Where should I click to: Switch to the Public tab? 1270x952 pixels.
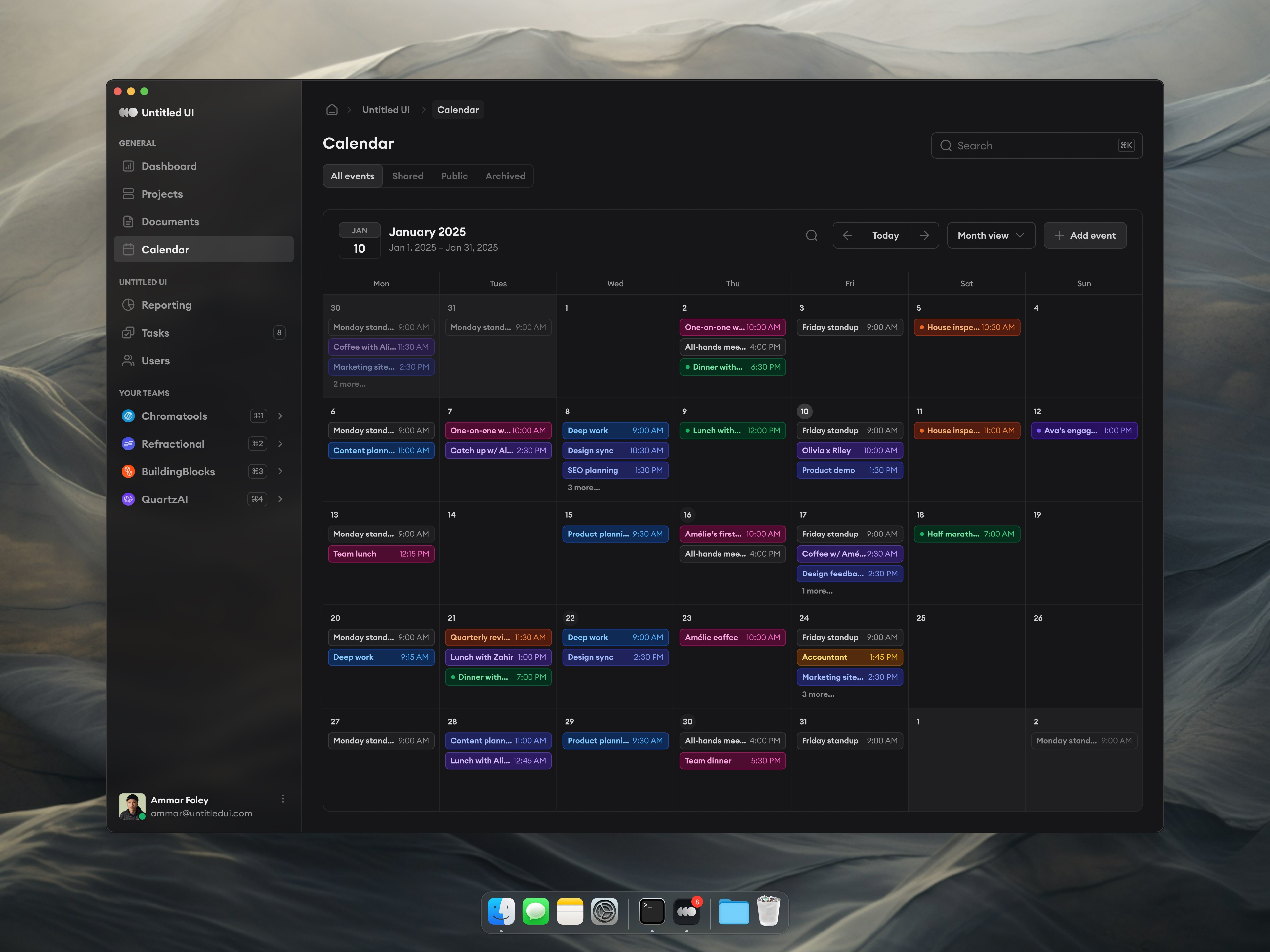click(x=454, y=176)
